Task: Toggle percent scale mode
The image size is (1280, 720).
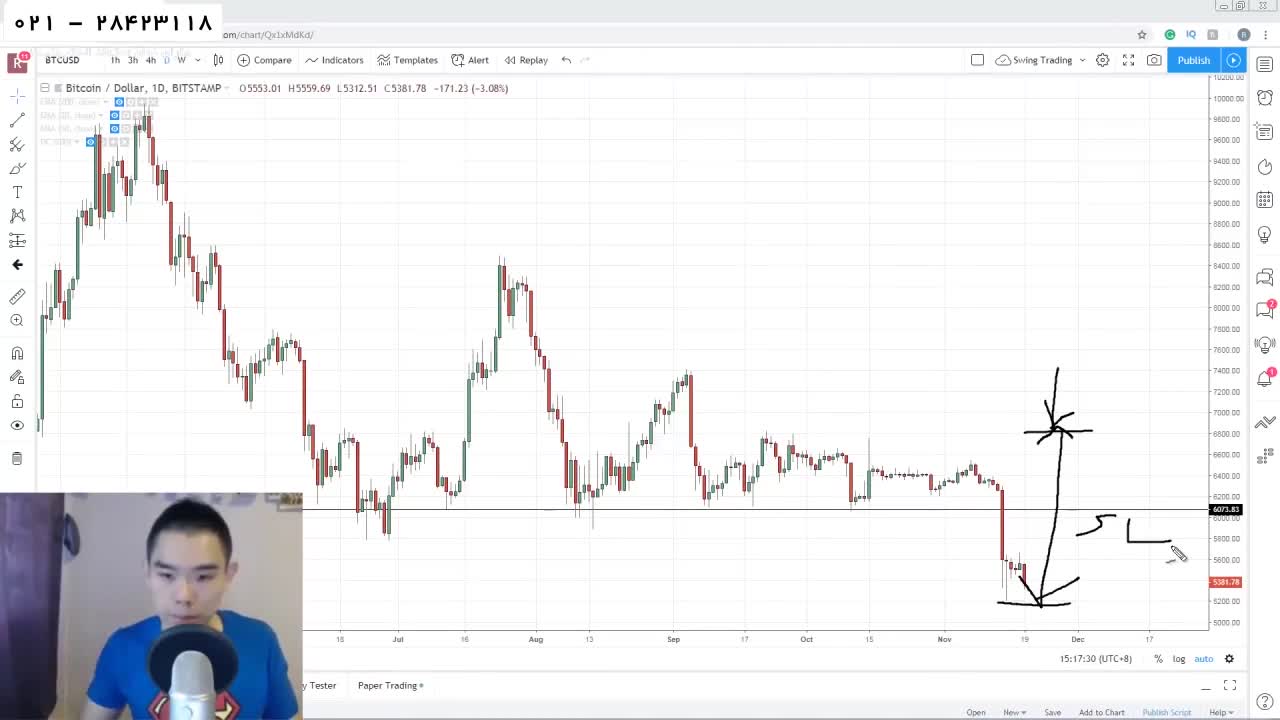Action: 1158,659
